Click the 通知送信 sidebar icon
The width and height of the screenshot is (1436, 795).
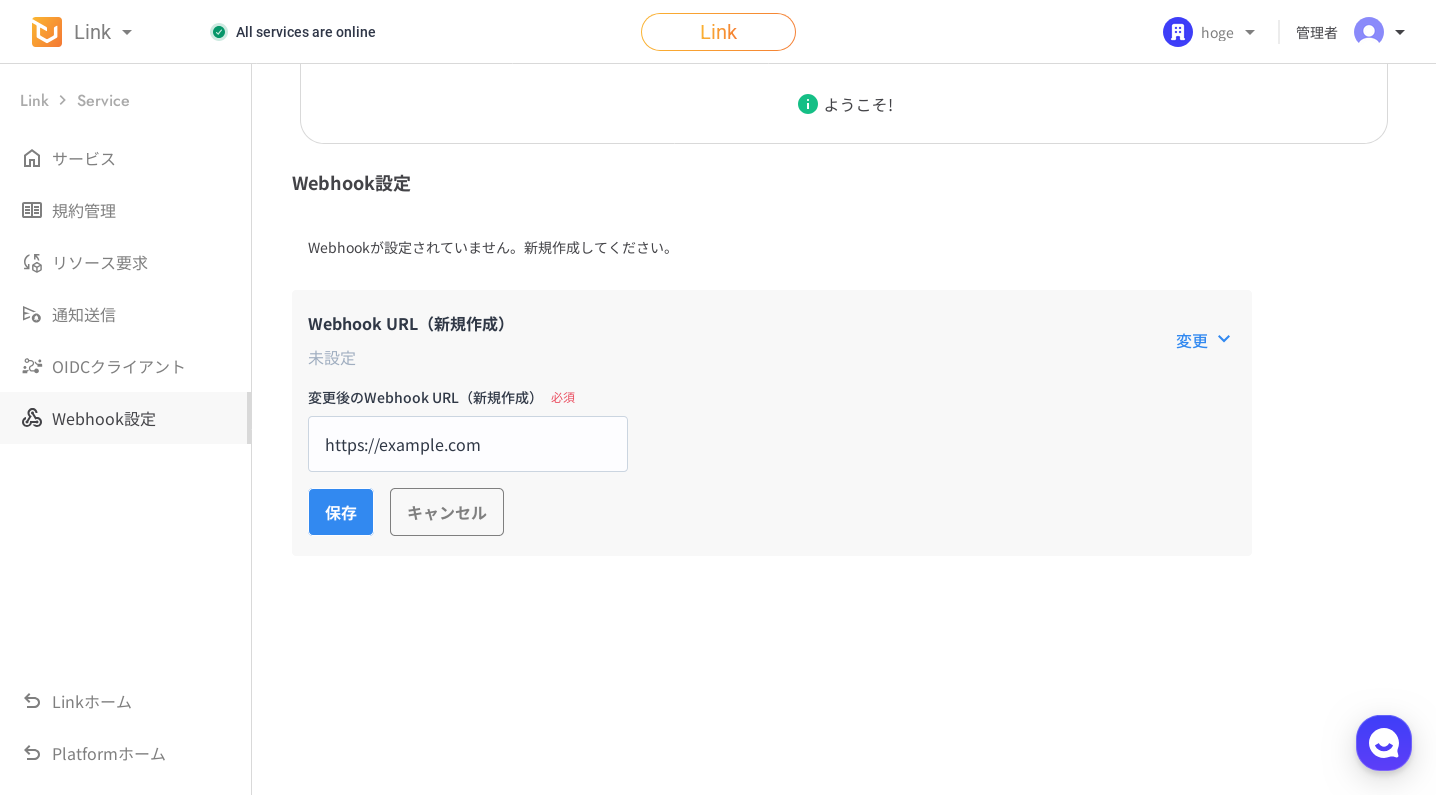coord(32,314)
